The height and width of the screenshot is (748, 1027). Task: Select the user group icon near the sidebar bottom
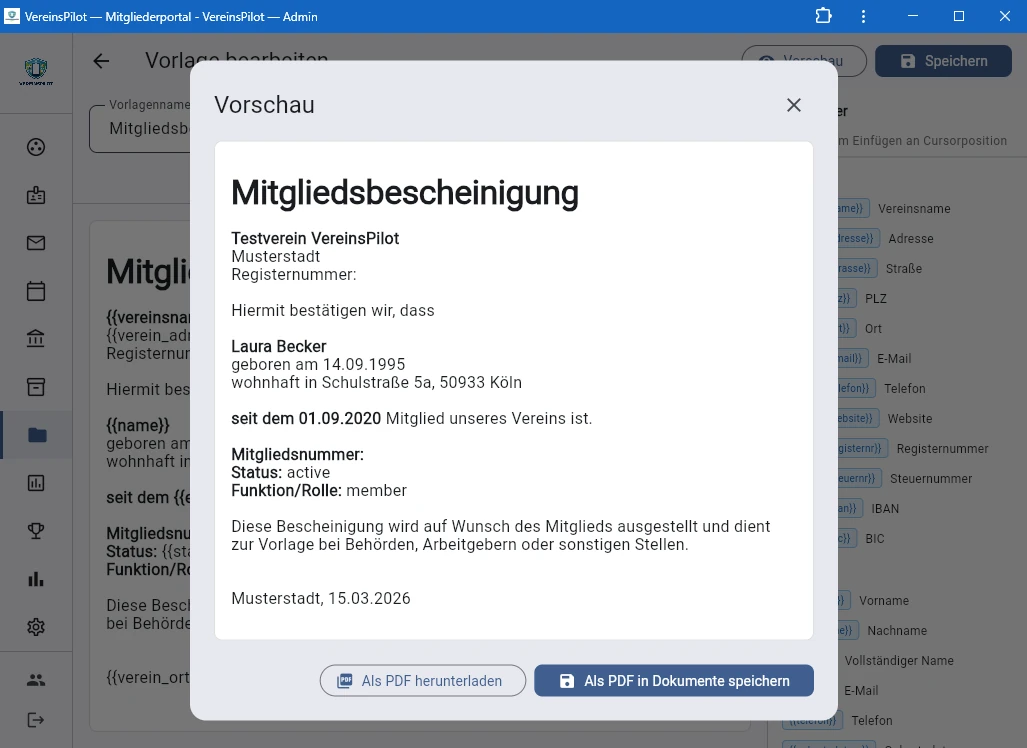(36, 679)
